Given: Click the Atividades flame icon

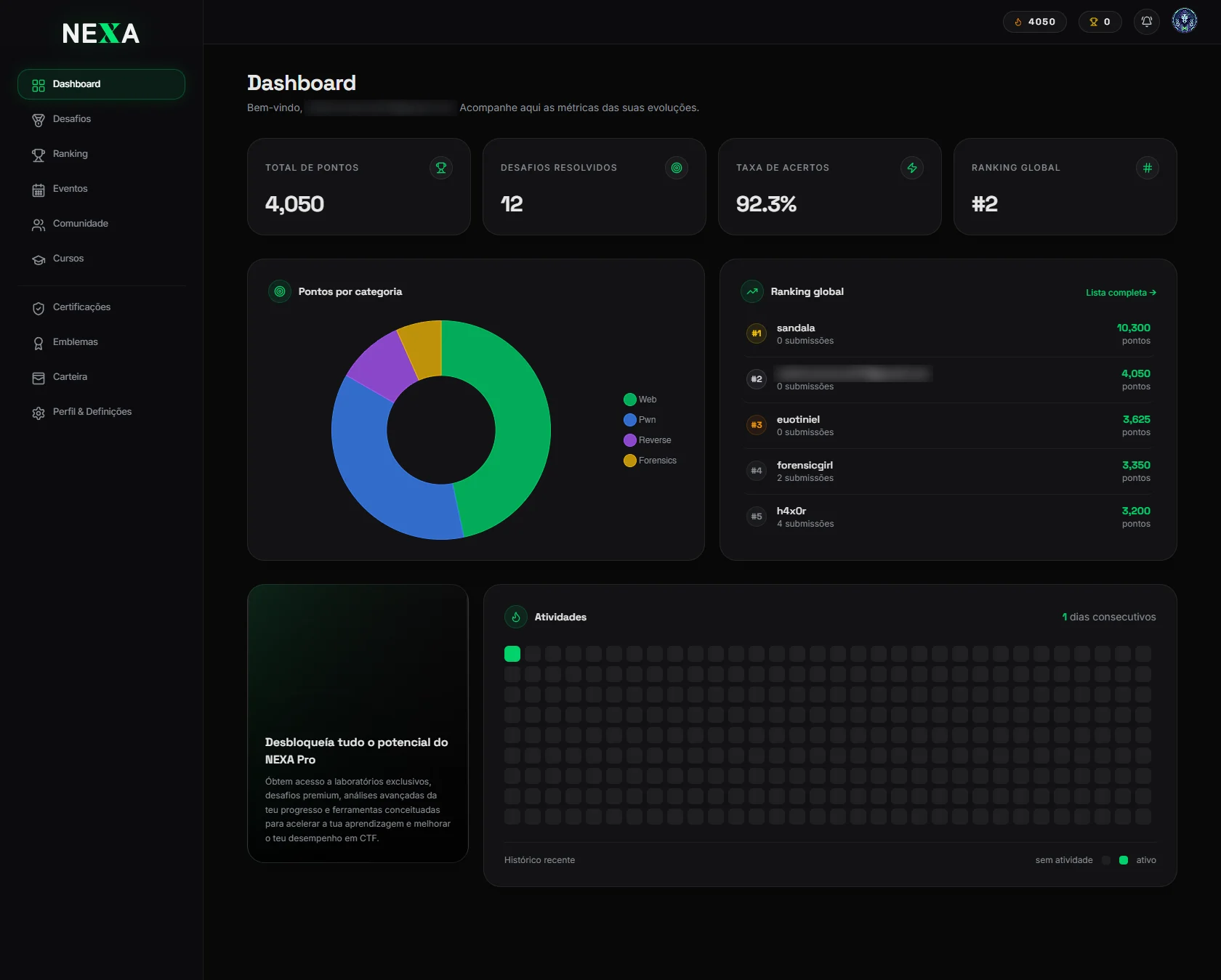Looking at the screenshot, I should click(x=516, y=617).
